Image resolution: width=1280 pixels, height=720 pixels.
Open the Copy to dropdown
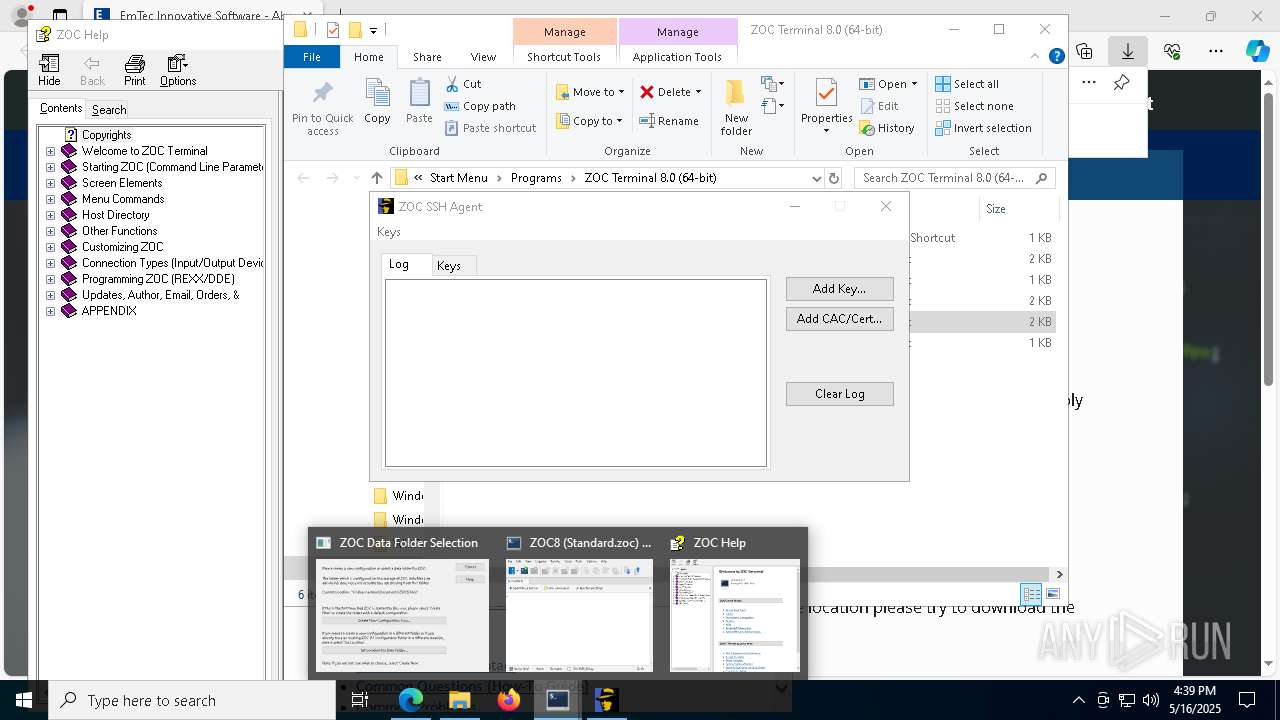click(590, 121)
